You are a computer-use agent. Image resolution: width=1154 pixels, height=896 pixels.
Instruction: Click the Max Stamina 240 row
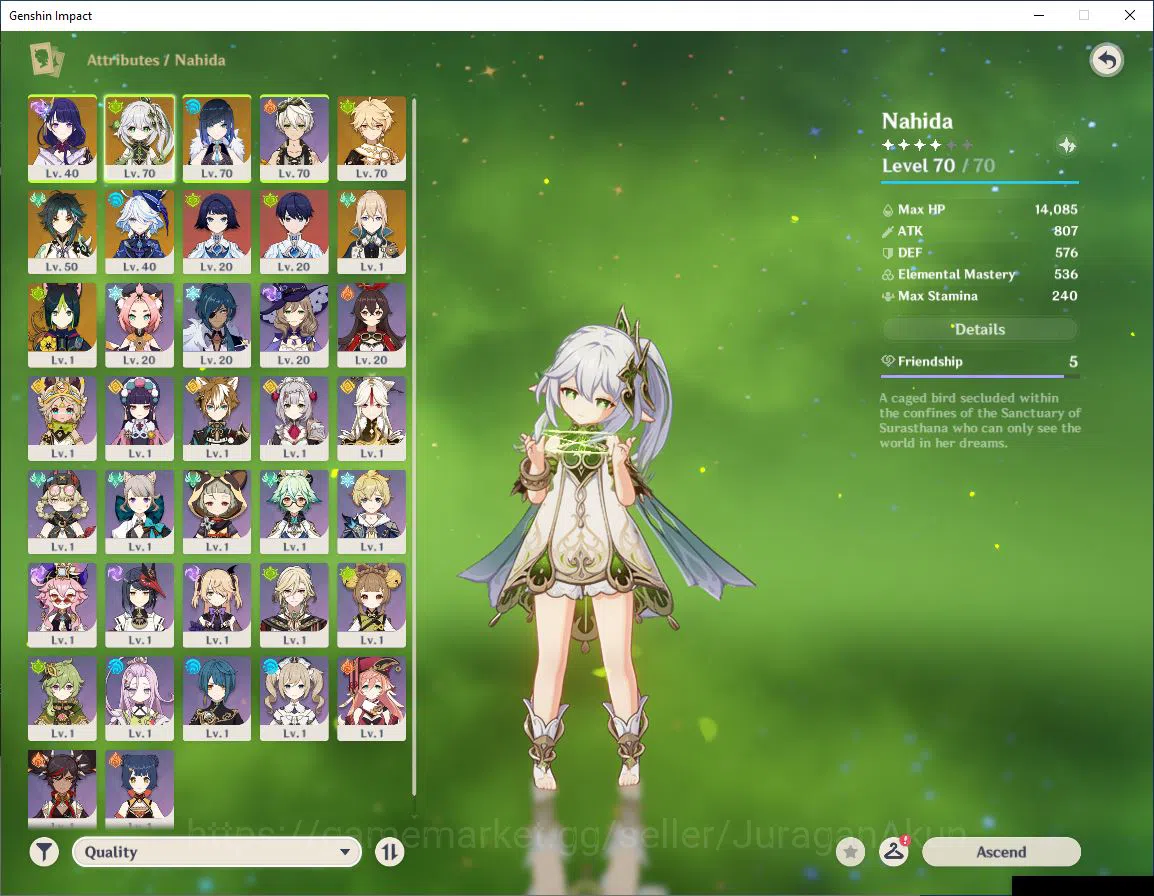(980, 296)
